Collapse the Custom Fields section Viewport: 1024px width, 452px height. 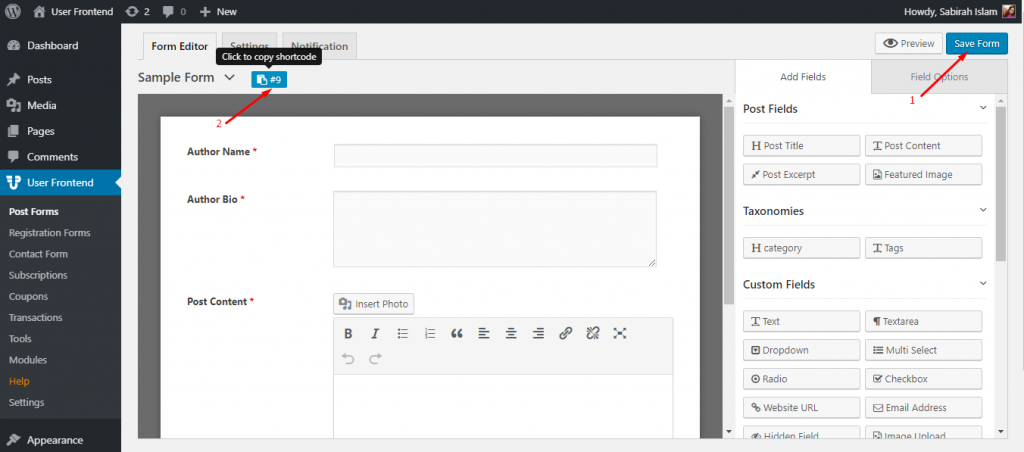(983, 284)
